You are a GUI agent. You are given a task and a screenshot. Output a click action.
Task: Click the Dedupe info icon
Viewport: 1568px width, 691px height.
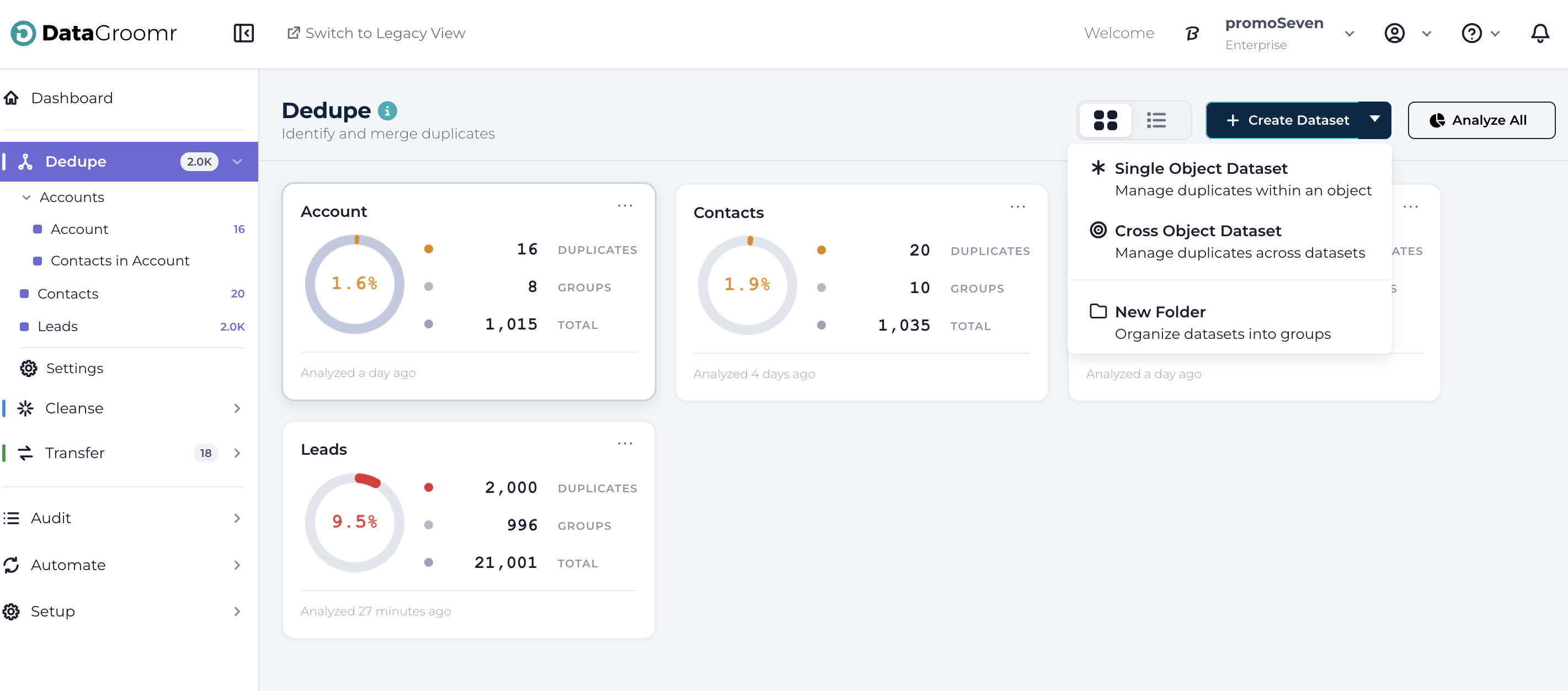pos(388,111)
